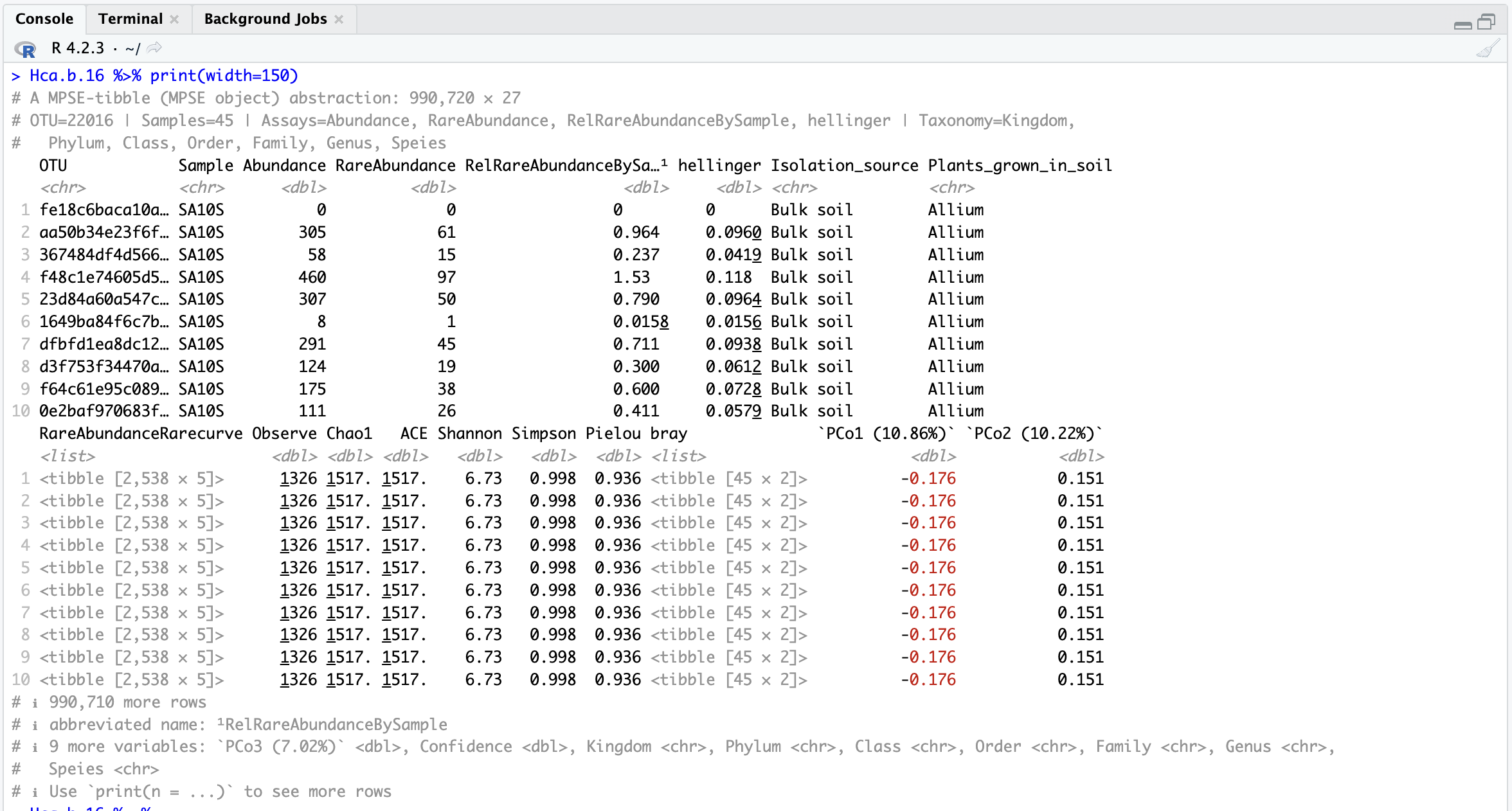The width and height of the screenshot is (1512, 811).
Task: Open working directory via the share arrow icon
Action: (154, 47)
